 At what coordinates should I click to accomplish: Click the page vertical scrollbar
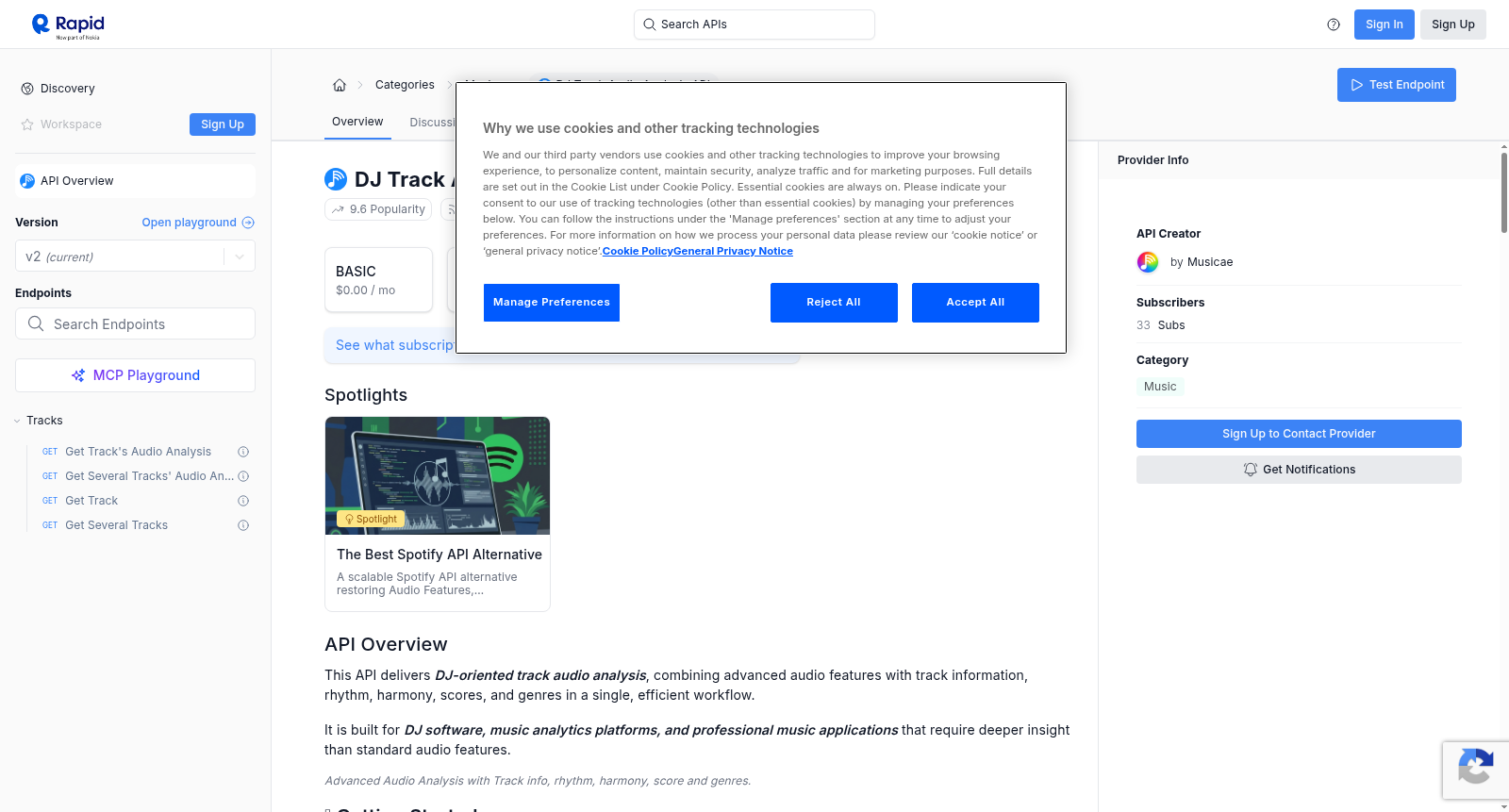(1503, 192)
